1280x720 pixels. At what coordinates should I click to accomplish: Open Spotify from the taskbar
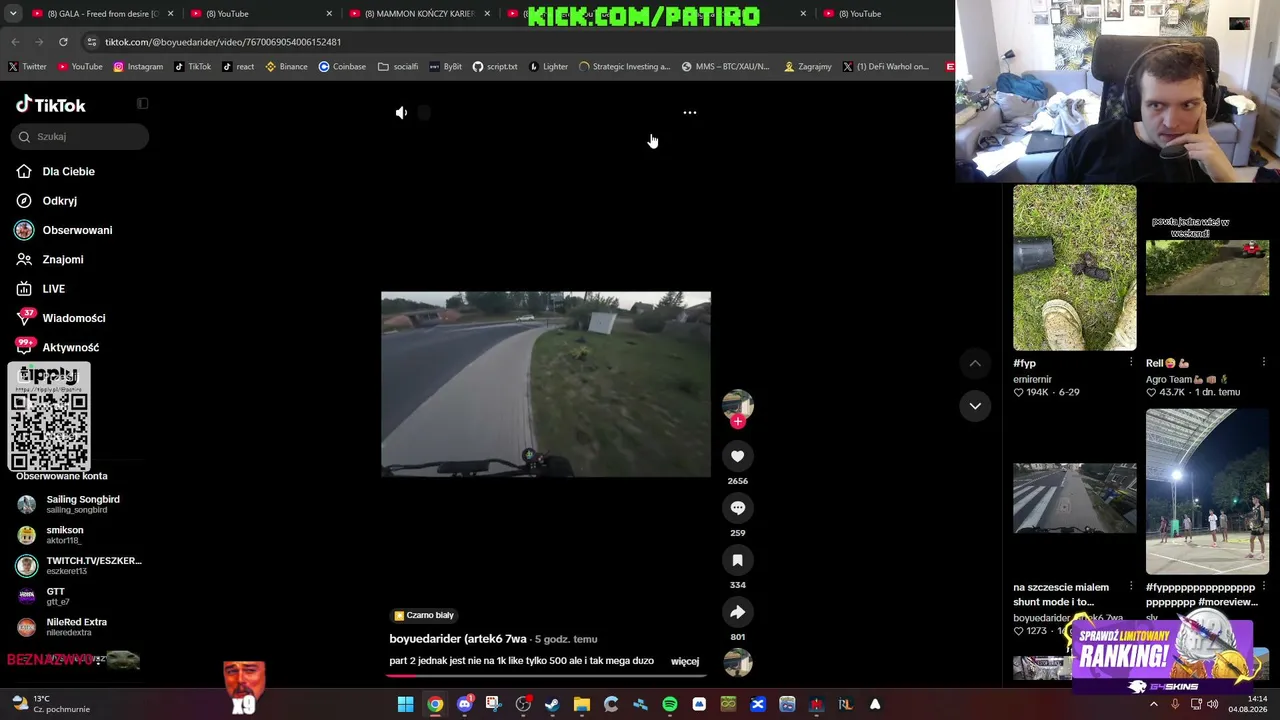tap(670, 704)
